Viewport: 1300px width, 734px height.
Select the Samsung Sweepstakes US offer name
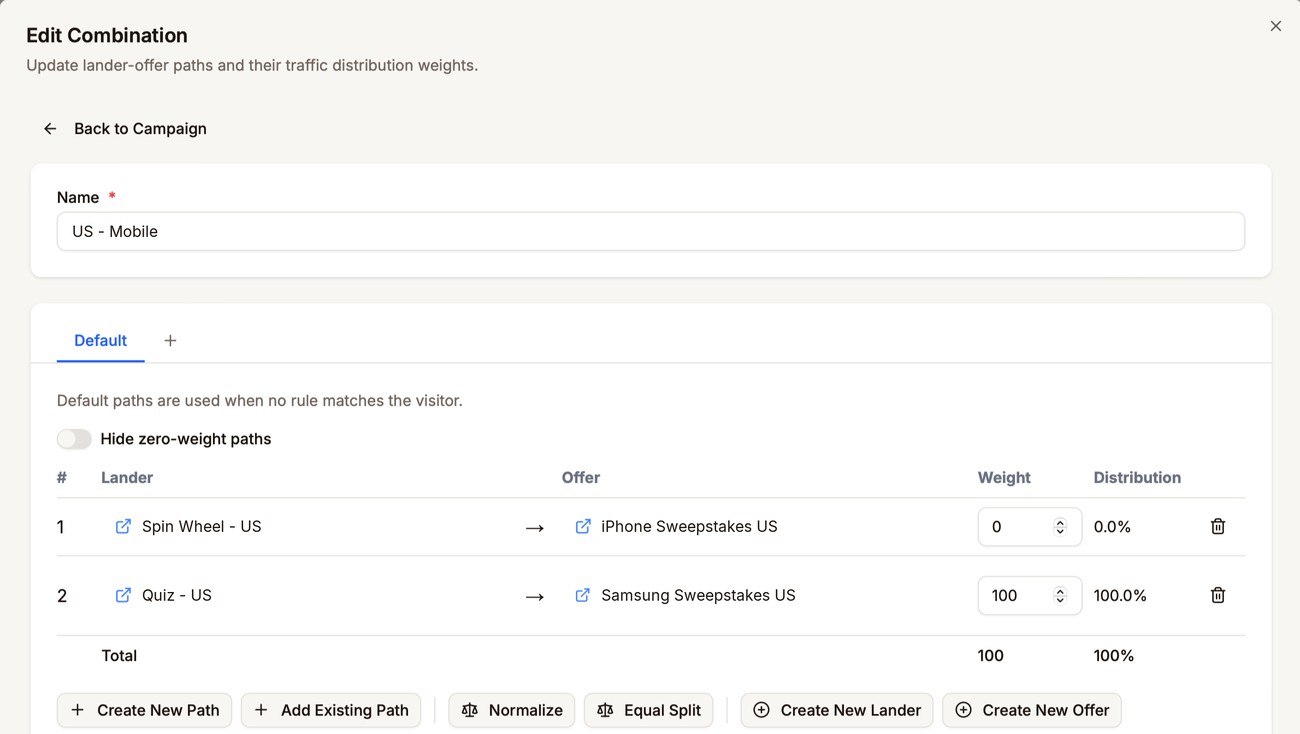pyautogui.click(x=698, y=595)
